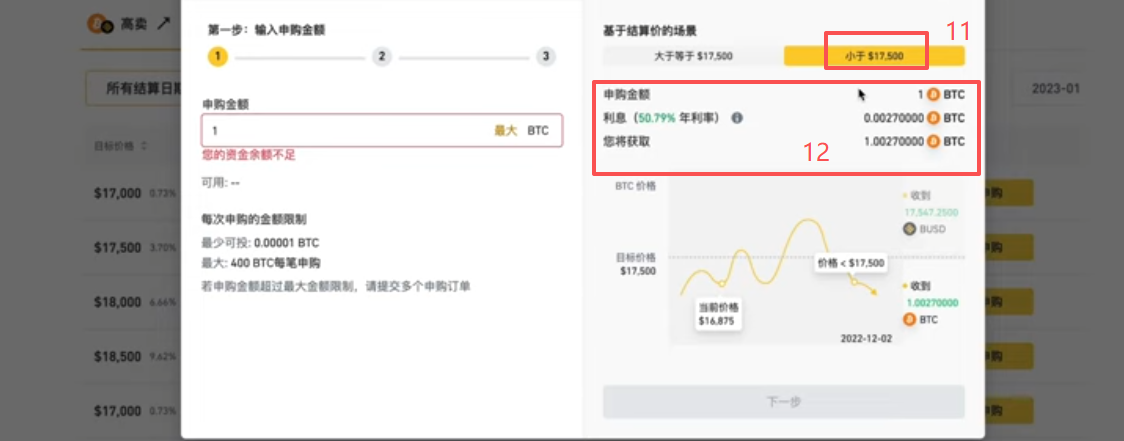
Task: Sort by 目标价格 using the sort icon
Action: [x=144, y=146]
